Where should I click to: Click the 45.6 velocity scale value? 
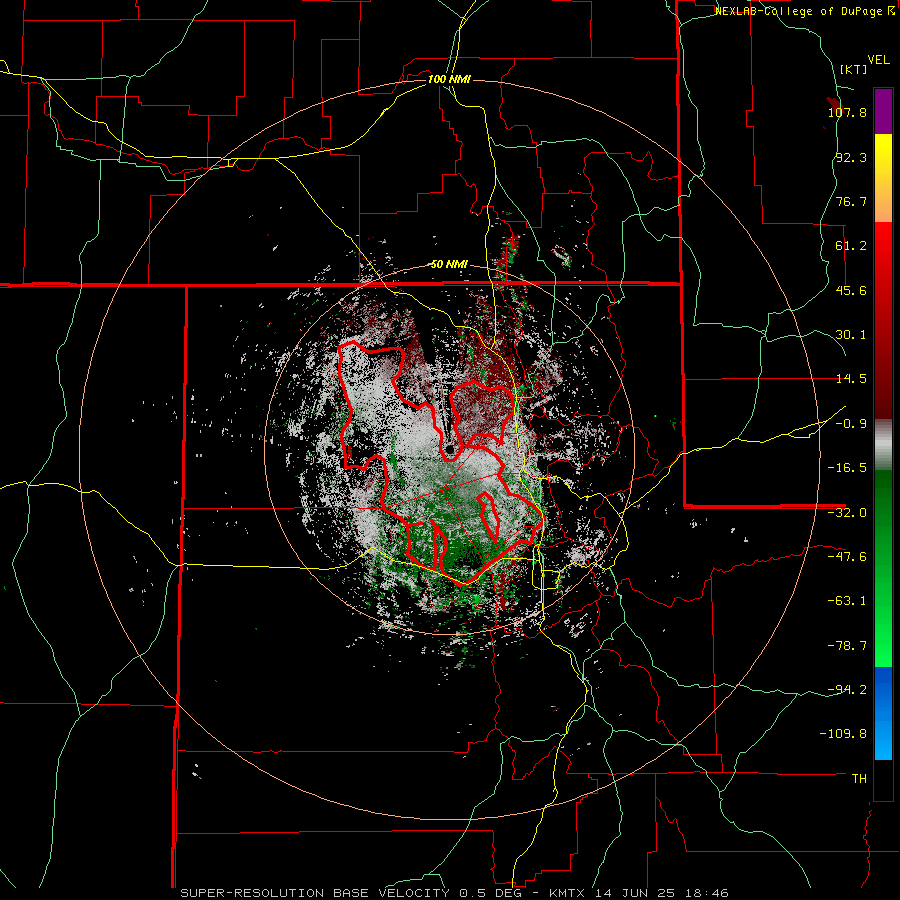851,290
